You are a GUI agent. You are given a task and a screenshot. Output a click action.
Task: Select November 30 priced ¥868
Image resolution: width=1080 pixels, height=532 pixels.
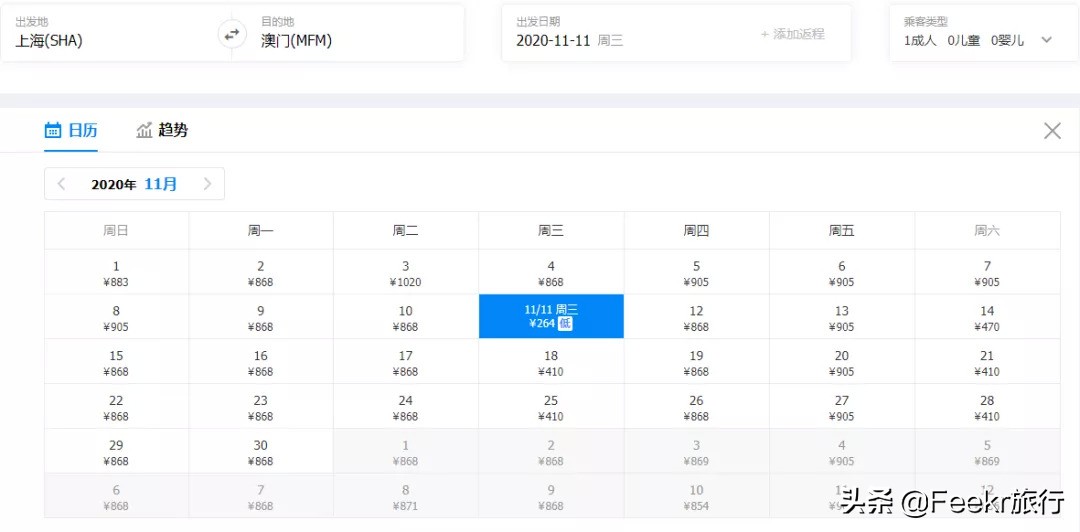tap(261, 451)
